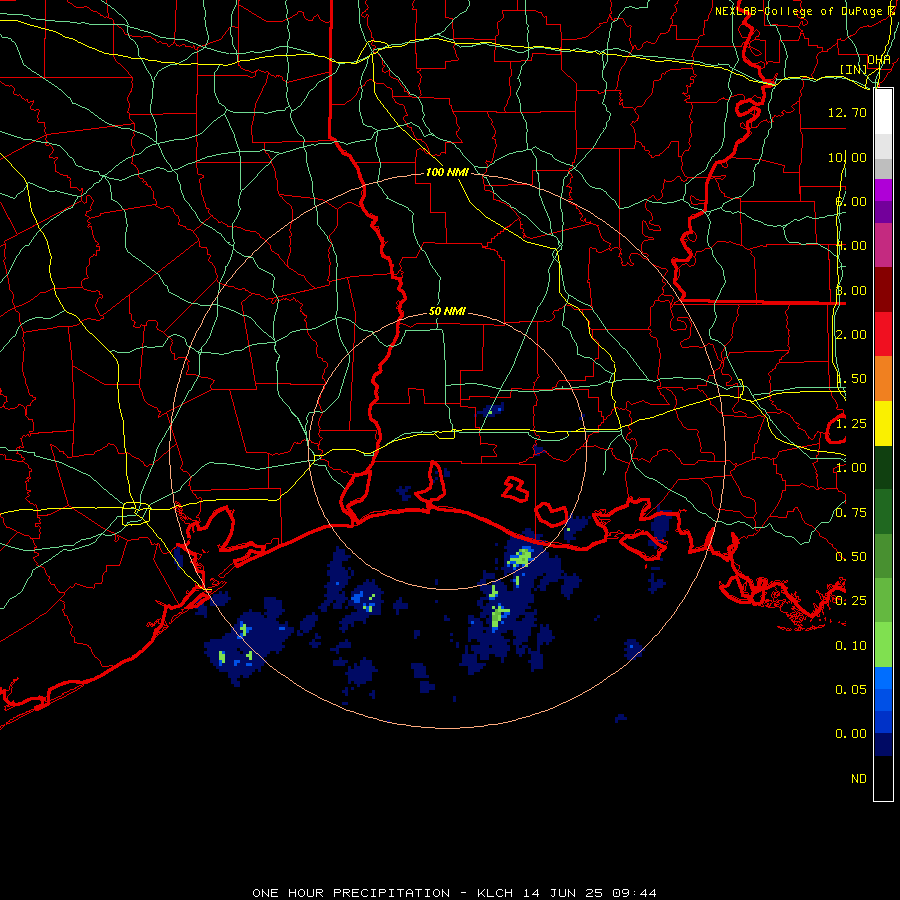Click the 12.70 legend value

point(847,112)
